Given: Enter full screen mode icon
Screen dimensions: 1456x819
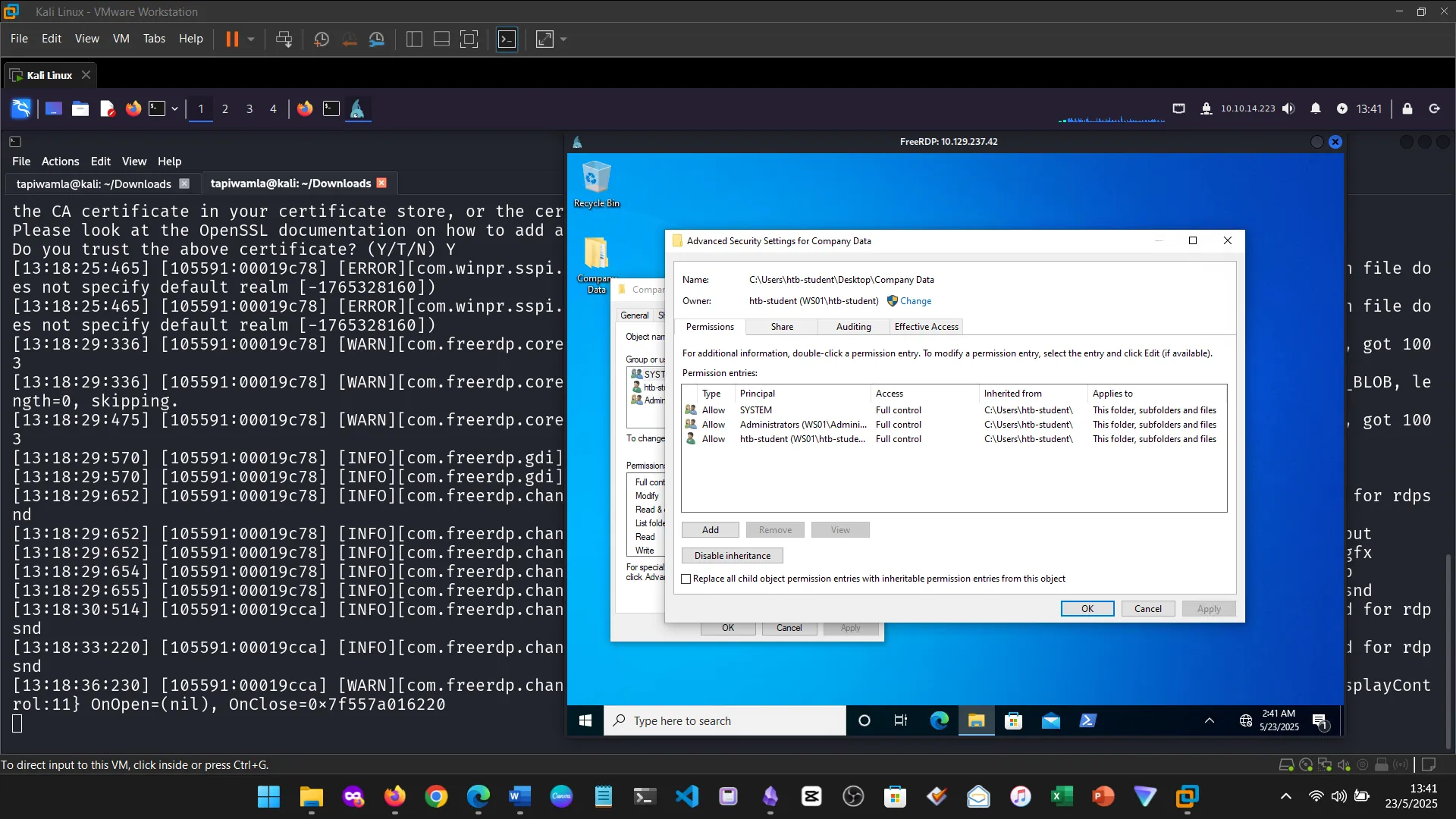Looking at the screenshot, I should [x=469, y=39].
